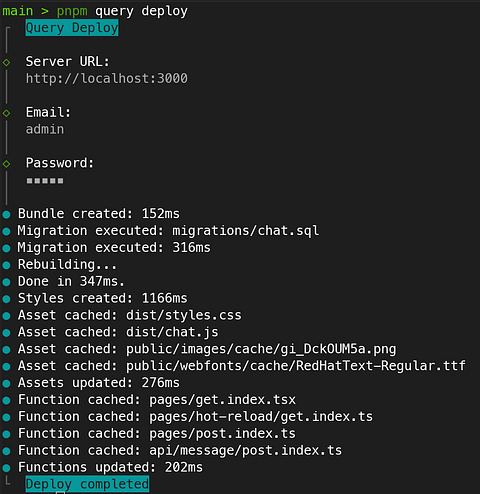Click pages/hot-reload/get.index.ts path

point(261,417)
